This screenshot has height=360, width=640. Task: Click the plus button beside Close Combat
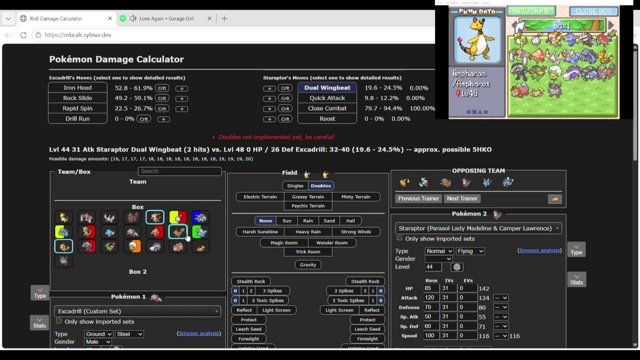pyautogui.click(x=269, y=109)
